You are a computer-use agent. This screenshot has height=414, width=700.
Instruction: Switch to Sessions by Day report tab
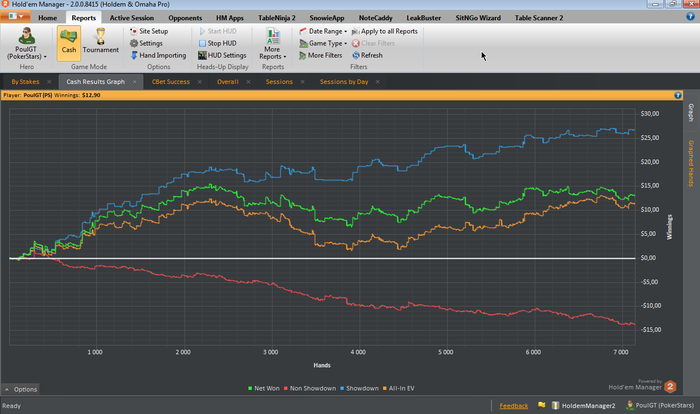point(344,82)
